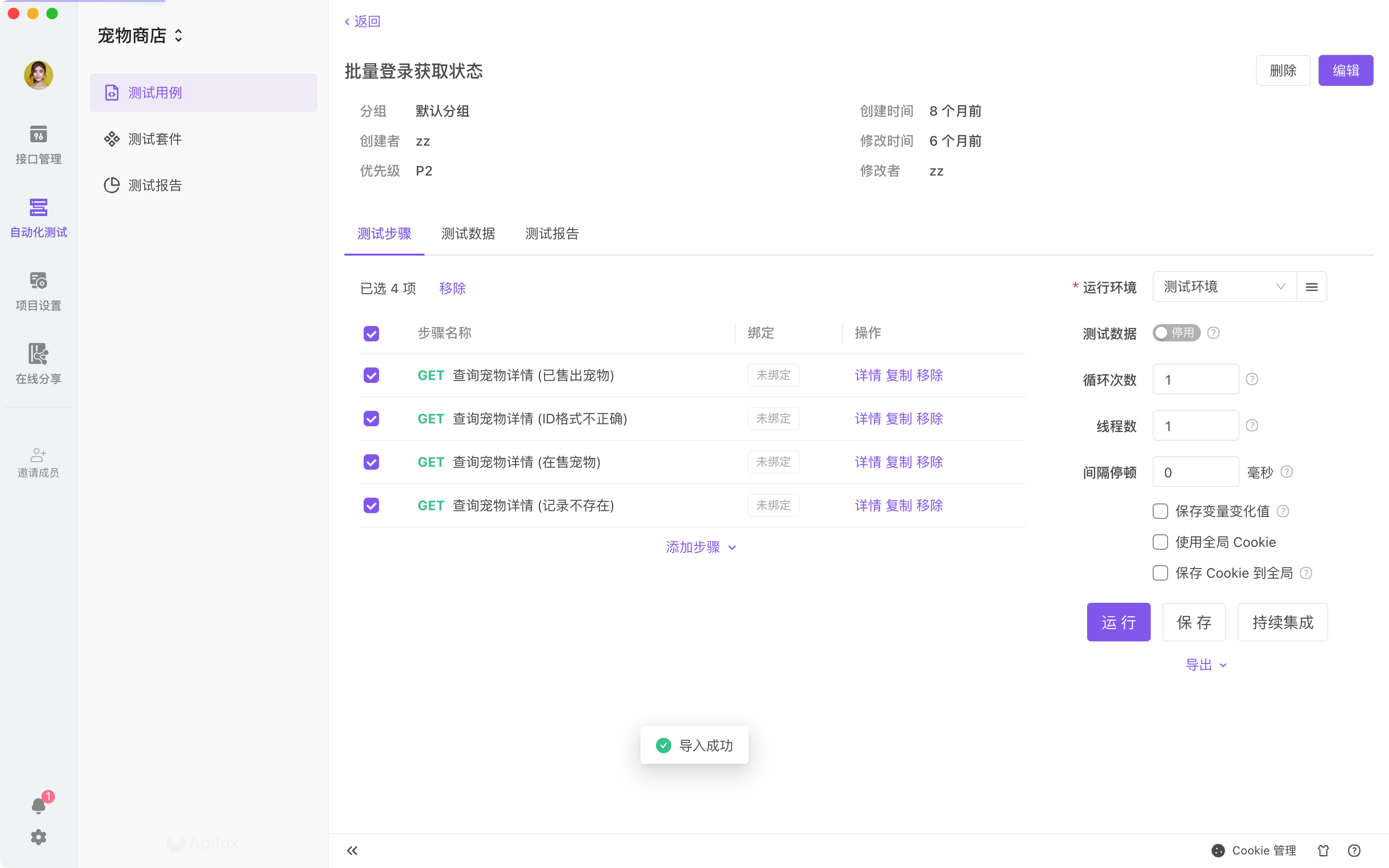Uncheck the 已售出宠物 step checkbox
This screenshot has width=1389, height=868.
click(x=371, y=376)
